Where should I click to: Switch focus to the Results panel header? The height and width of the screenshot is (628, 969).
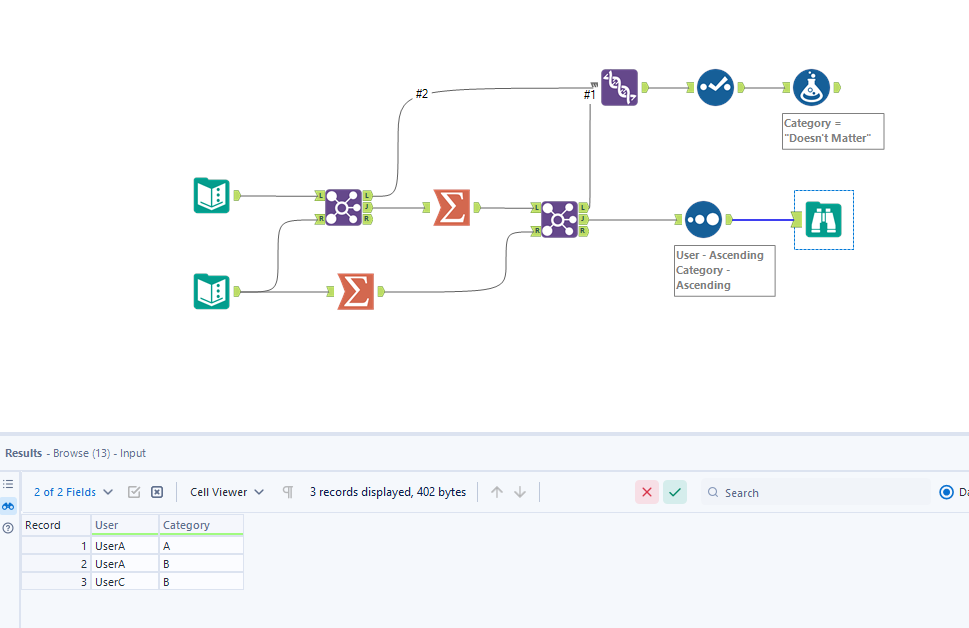pyautogui.click(x=23, y=453)
